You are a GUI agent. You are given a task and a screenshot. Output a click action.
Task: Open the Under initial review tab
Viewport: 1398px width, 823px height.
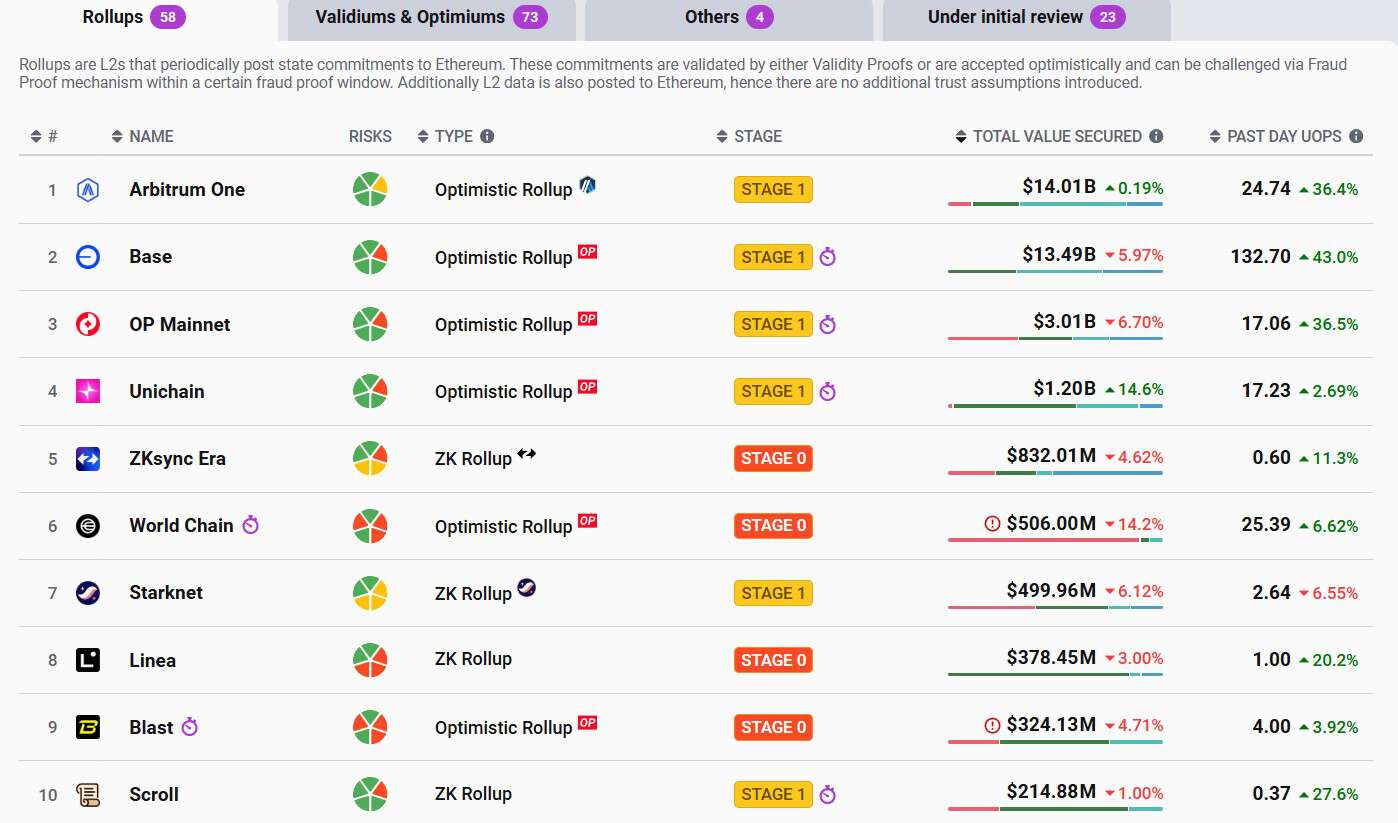pyautogui.click(x=1027, y=18)
